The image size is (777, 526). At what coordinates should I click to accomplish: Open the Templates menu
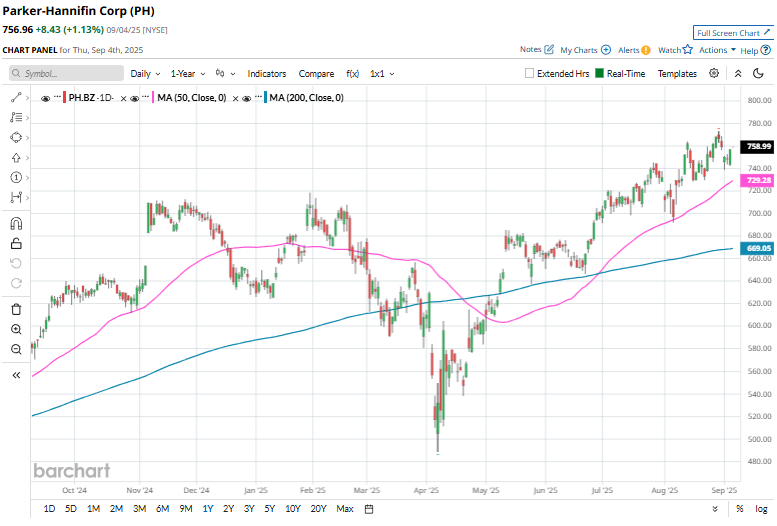677,73
